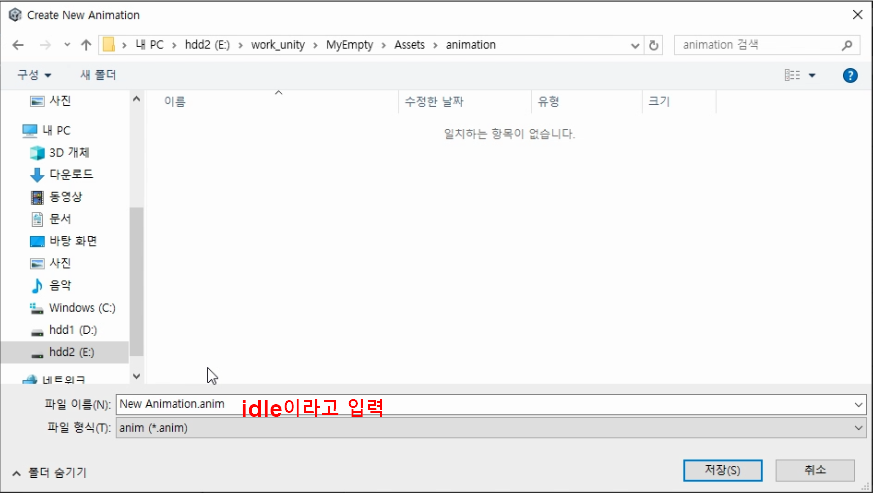
Task: Select the 3D 개체 folder icon
Action: [x=37, y=152]
